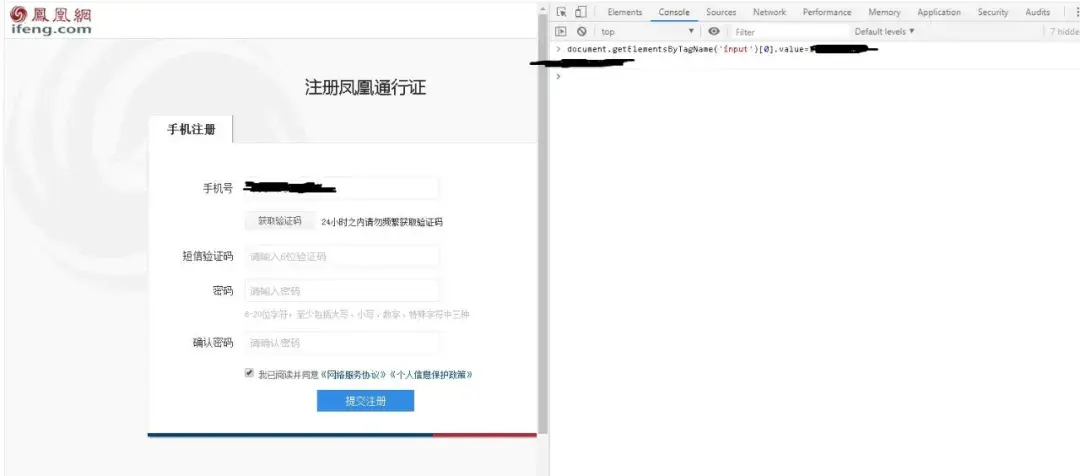1080x476 pixels.
Task: Show the console sidebar icon
Action: (561, 31)
